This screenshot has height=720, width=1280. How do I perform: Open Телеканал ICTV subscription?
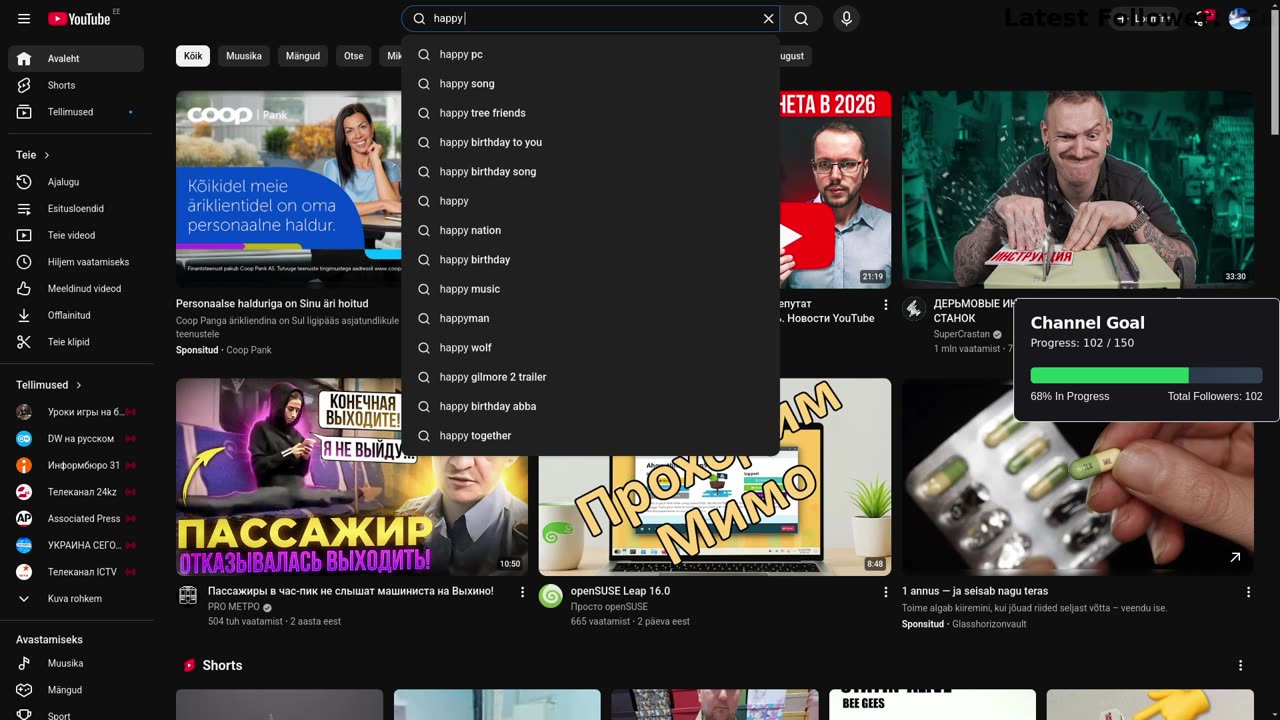76,572
